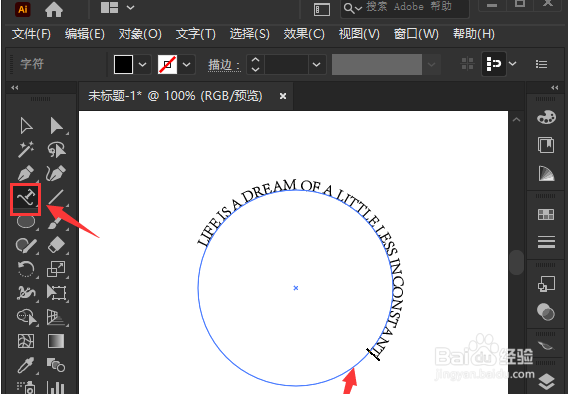
Task: Open the Stroke panel lines icon
Action: (546, 242)
